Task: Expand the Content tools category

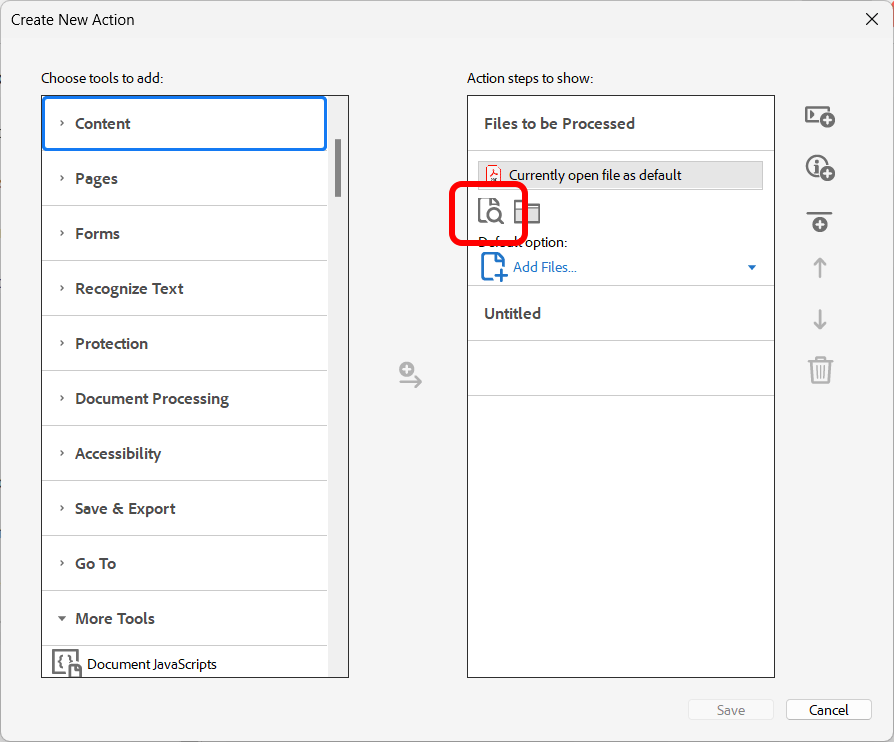Action: click(102, 124)
